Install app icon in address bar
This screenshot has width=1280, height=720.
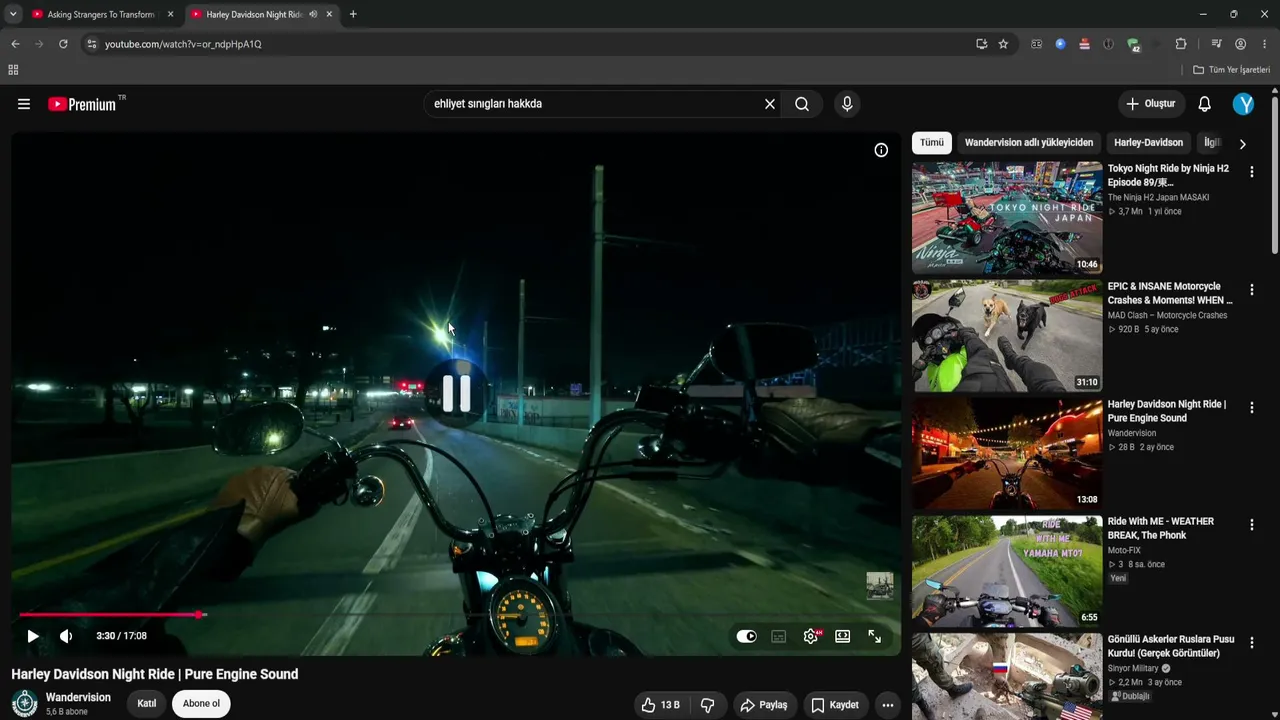pos(981,44)
